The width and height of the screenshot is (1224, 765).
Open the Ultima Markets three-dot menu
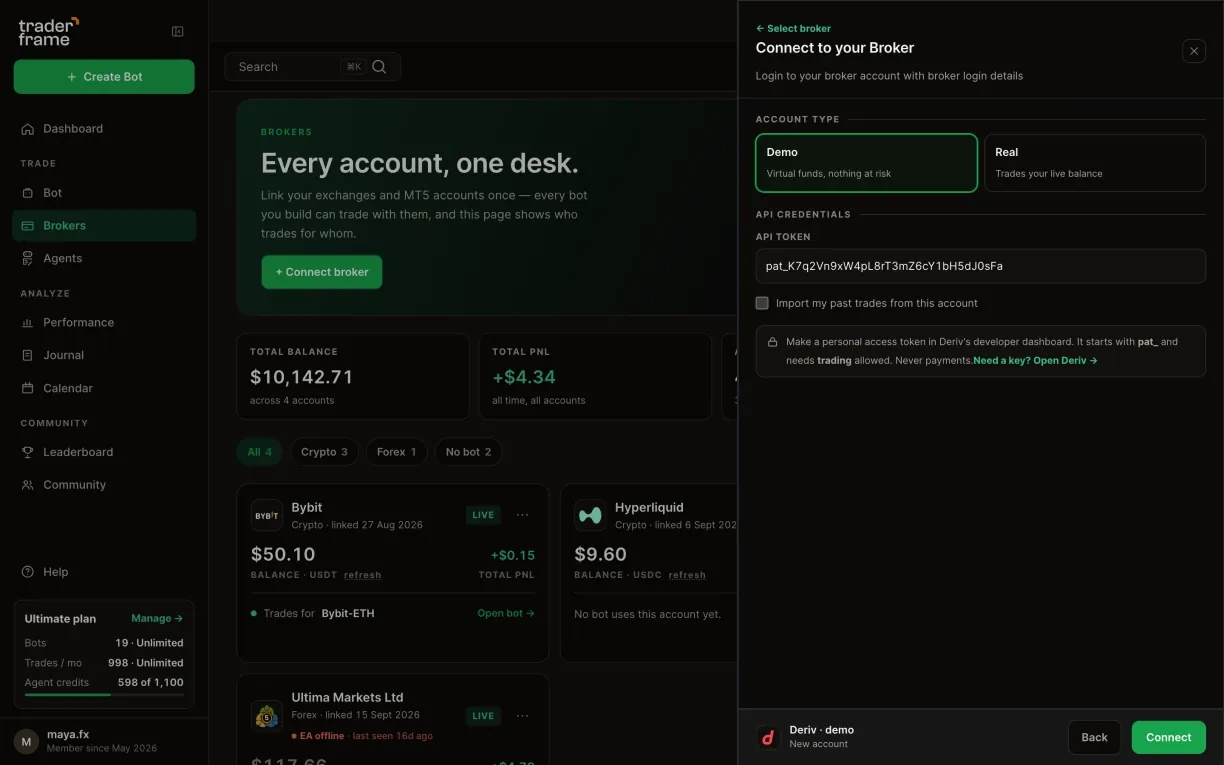[523, 716]
